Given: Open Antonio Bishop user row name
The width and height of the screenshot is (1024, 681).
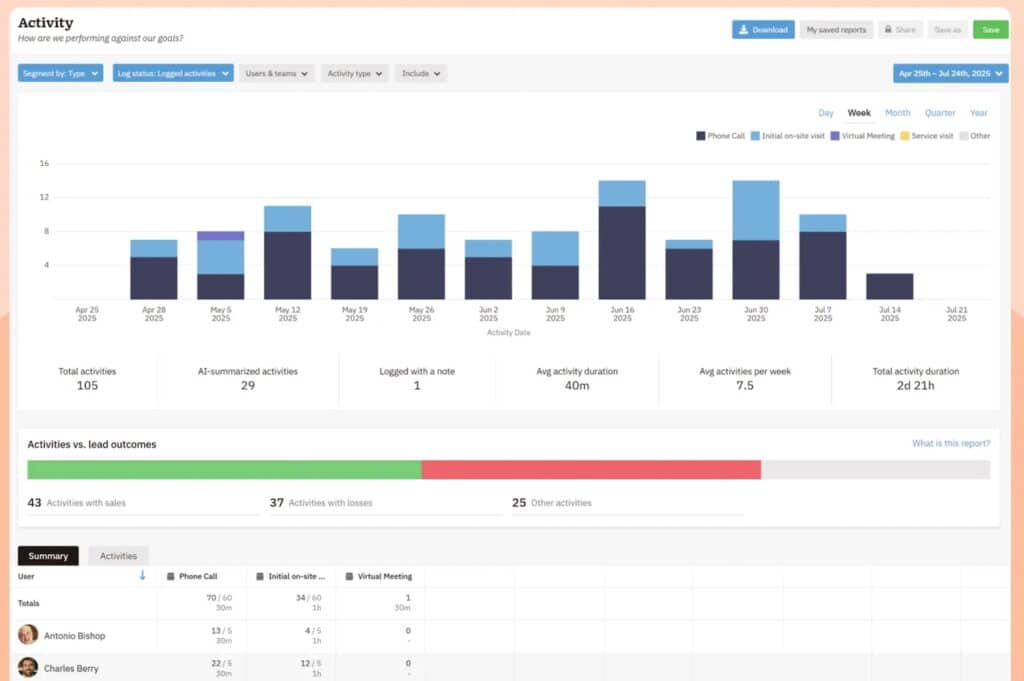Looking at the screenshot, I should point(74,635).
